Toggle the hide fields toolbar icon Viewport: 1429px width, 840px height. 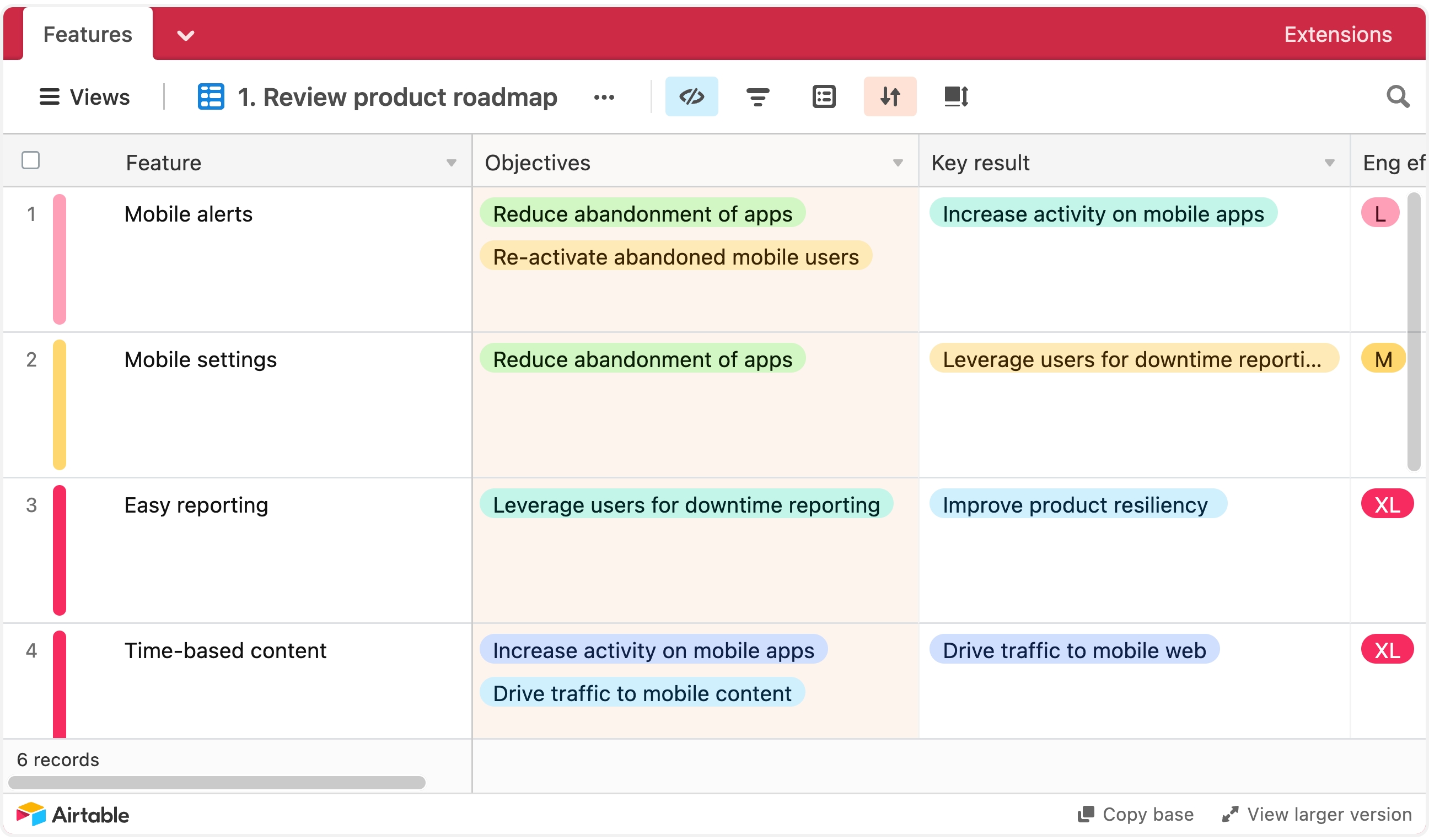click(691, 97)
